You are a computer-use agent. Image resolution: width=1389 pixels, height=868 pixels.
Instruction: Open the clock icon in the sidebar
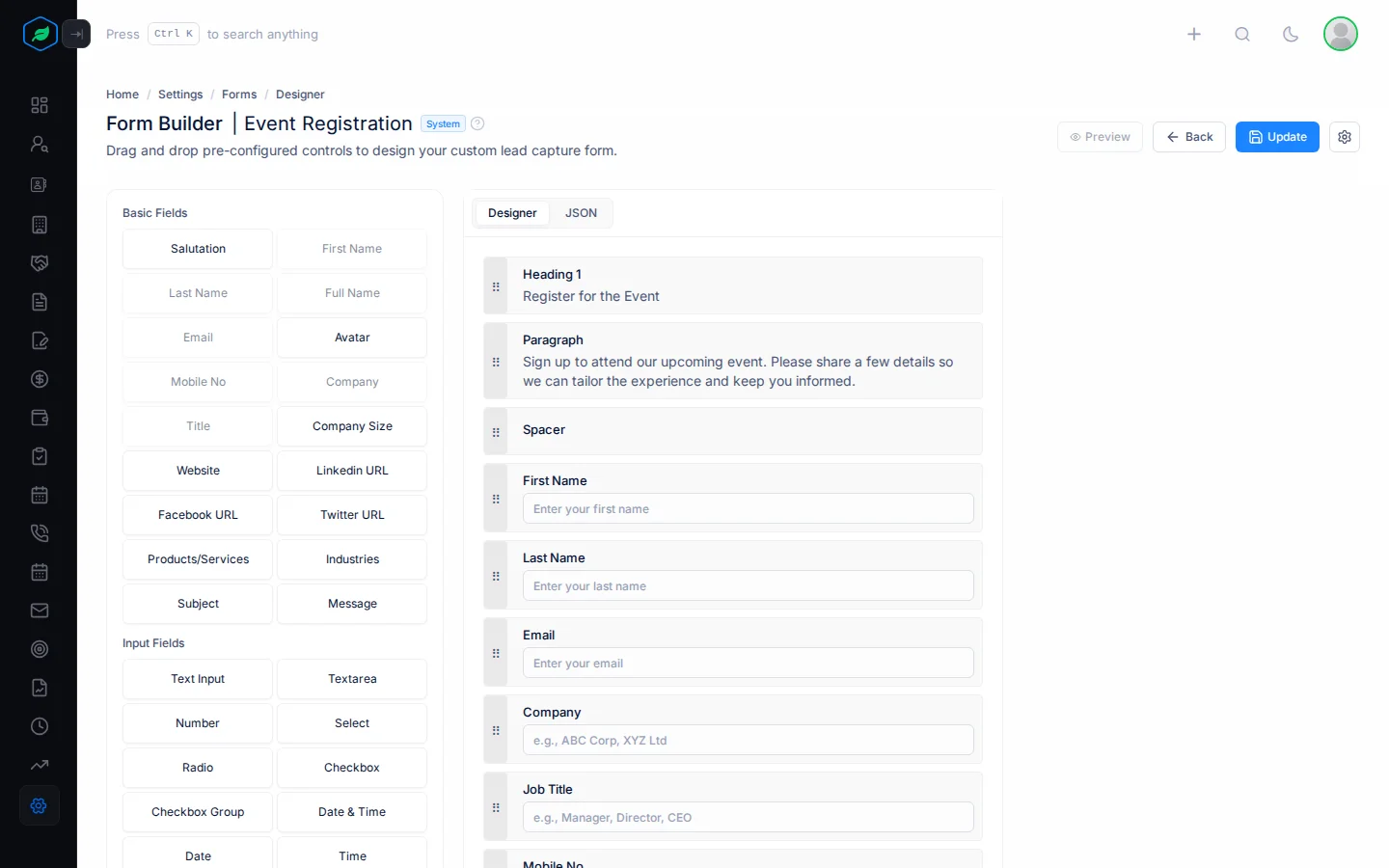(40, 726)
